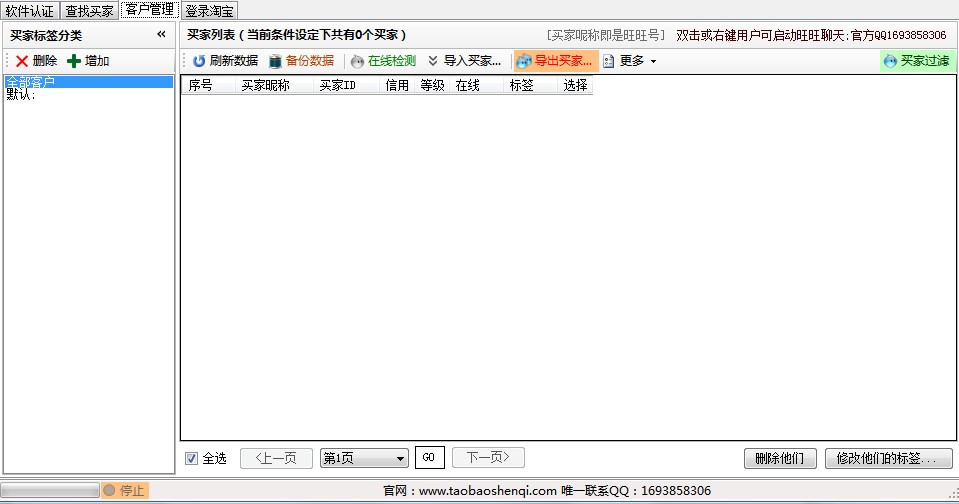The height and width of the screenshot is (504, 959).
Task: Click the 刷新数据 label
Action: point(234,61)
